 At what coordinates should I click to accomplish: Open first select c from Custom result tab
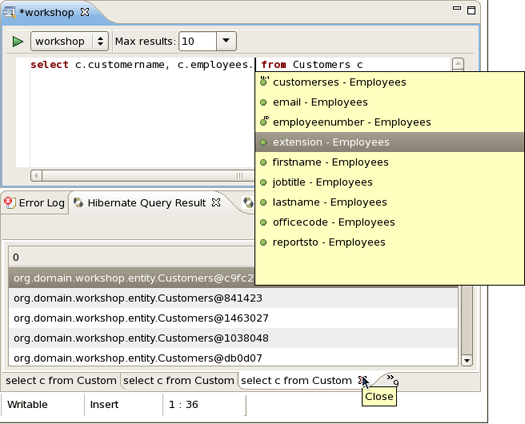coord(61,381)
